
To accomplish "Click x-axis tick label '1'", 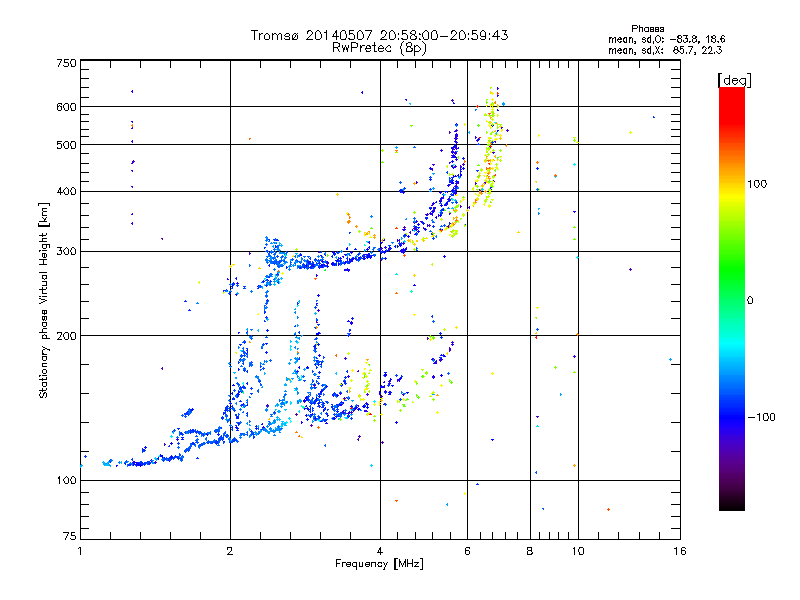I will [80, 551].
